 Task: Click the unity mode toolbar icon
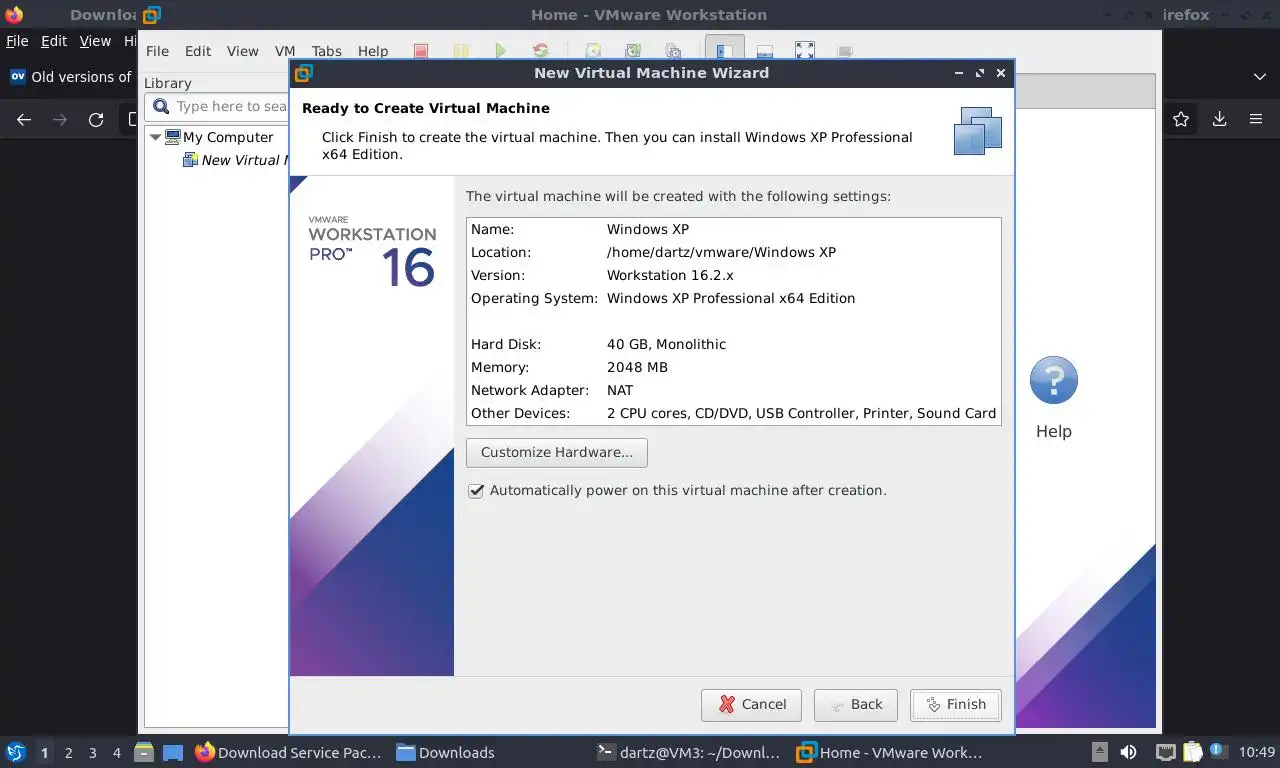click(x=845, y=51)
